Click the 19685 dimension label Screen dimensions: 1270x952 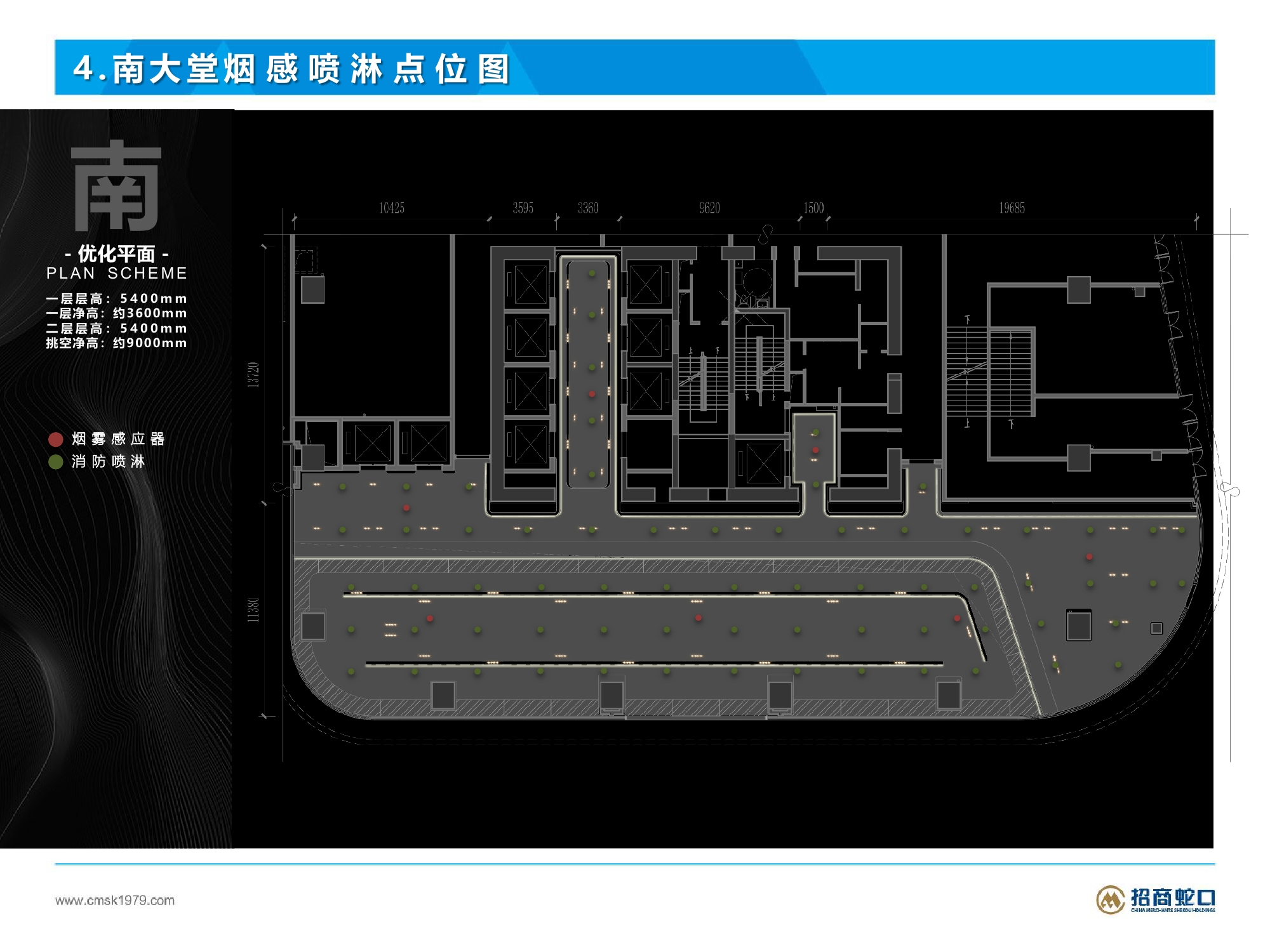(1012, 208)
